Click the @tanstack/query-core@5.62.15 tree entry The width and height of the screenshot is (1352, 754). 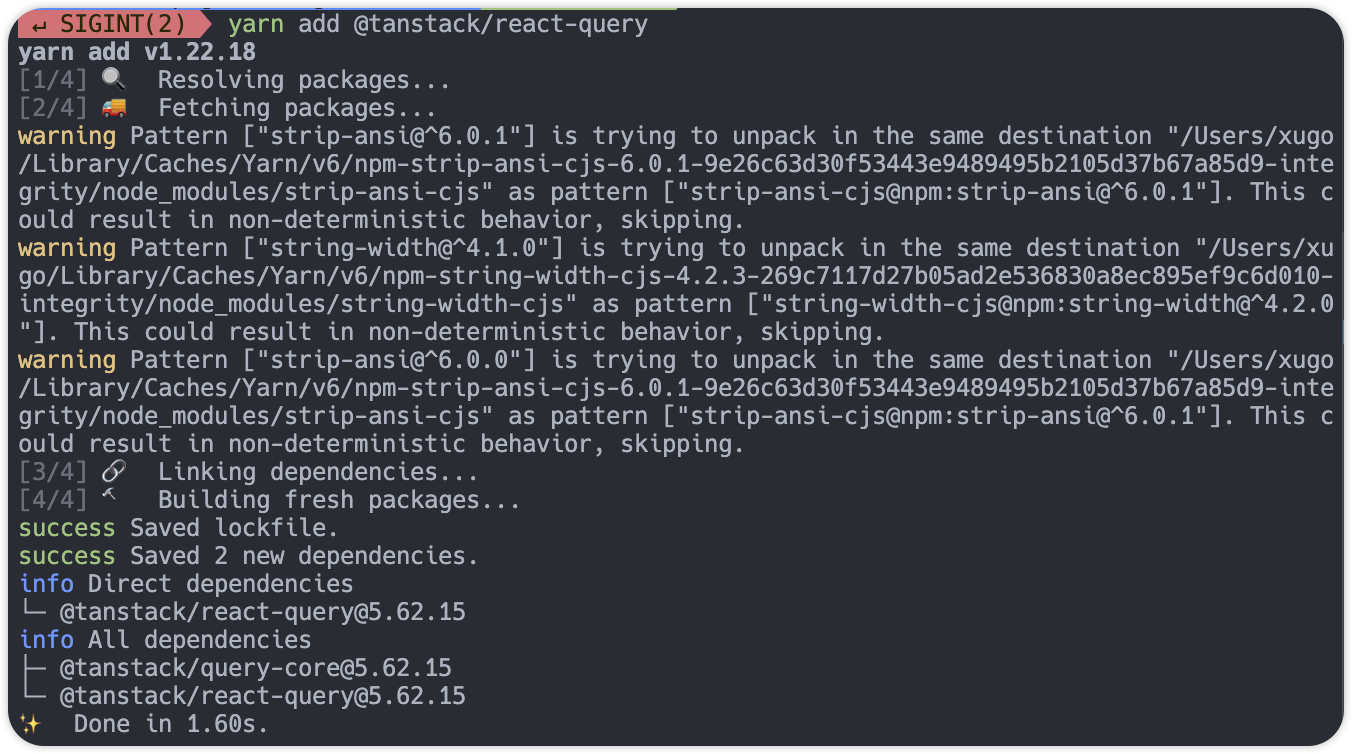[x=256, y=668]
